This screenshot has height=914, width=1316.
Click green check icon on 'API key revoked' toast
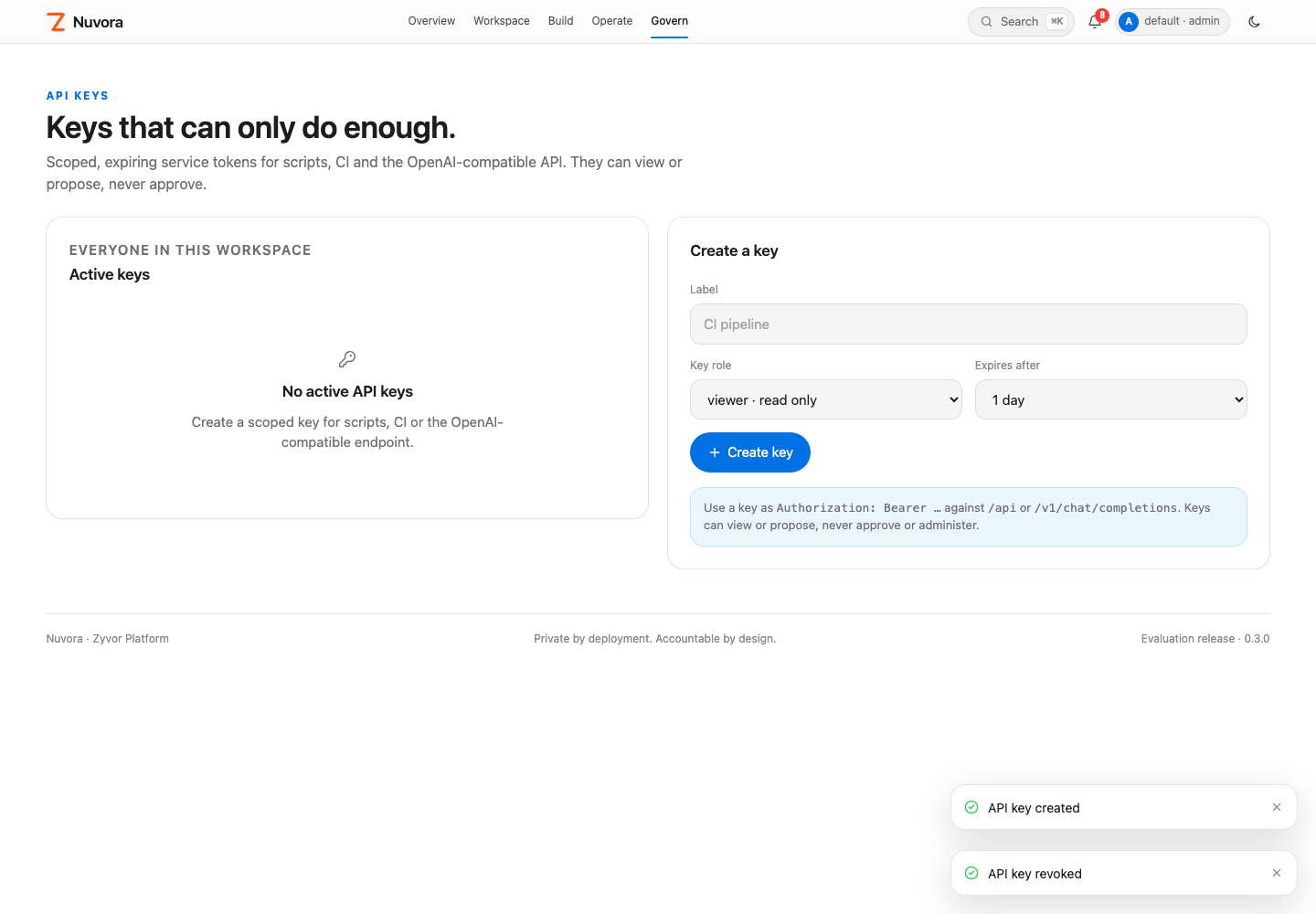971,873
